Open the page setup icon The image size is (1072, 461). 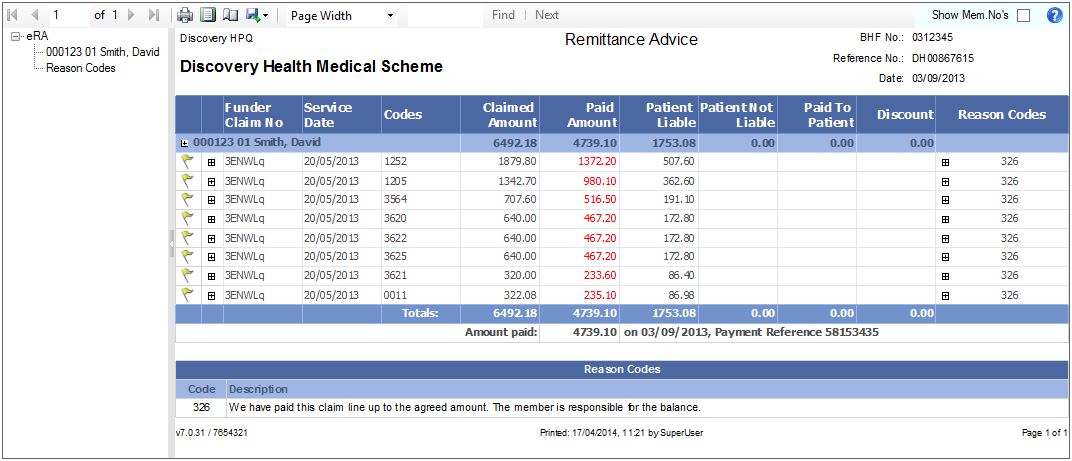click(230, 15)
